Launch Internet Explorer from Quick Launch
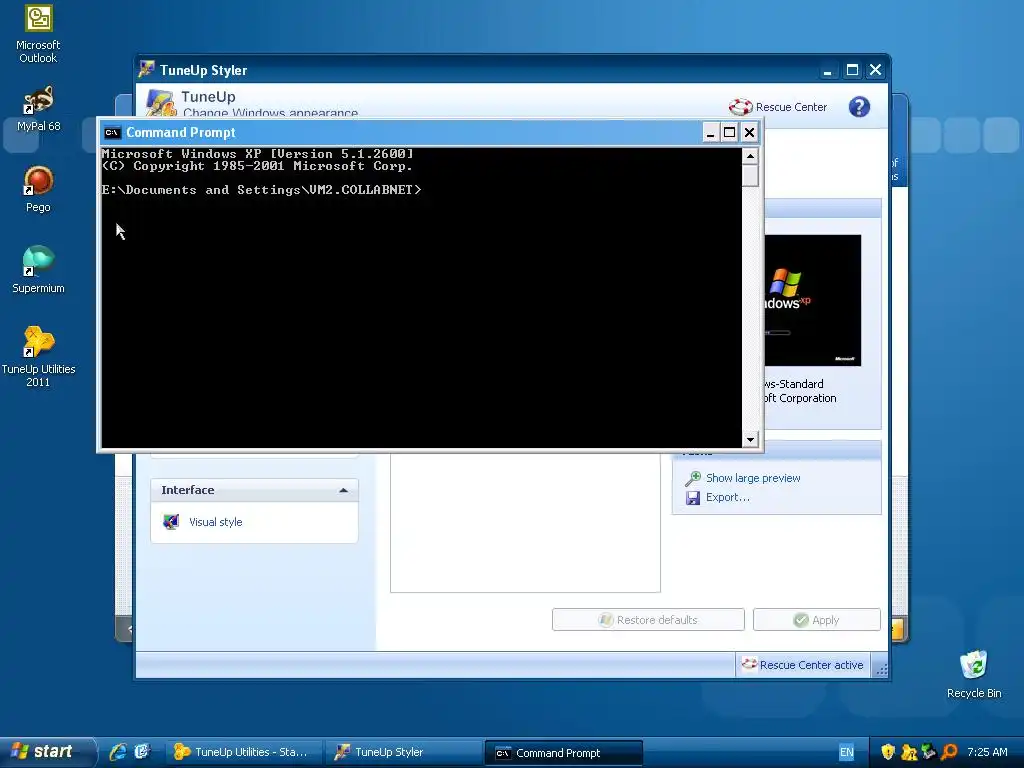Image resolution: width=1024 pixels, height=768 pixels. coord(118,752)
